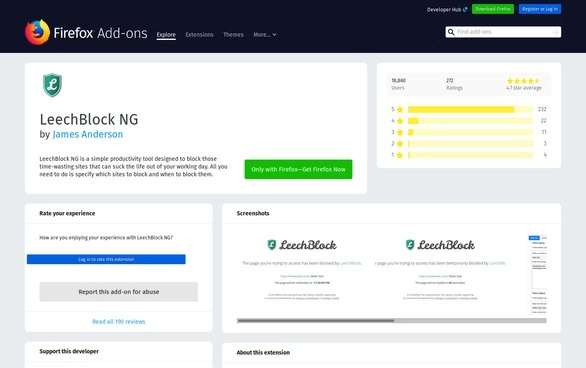The image size is (586, 368).
Task: Click the star icon in the 1-star row
Action: [400, 155]
